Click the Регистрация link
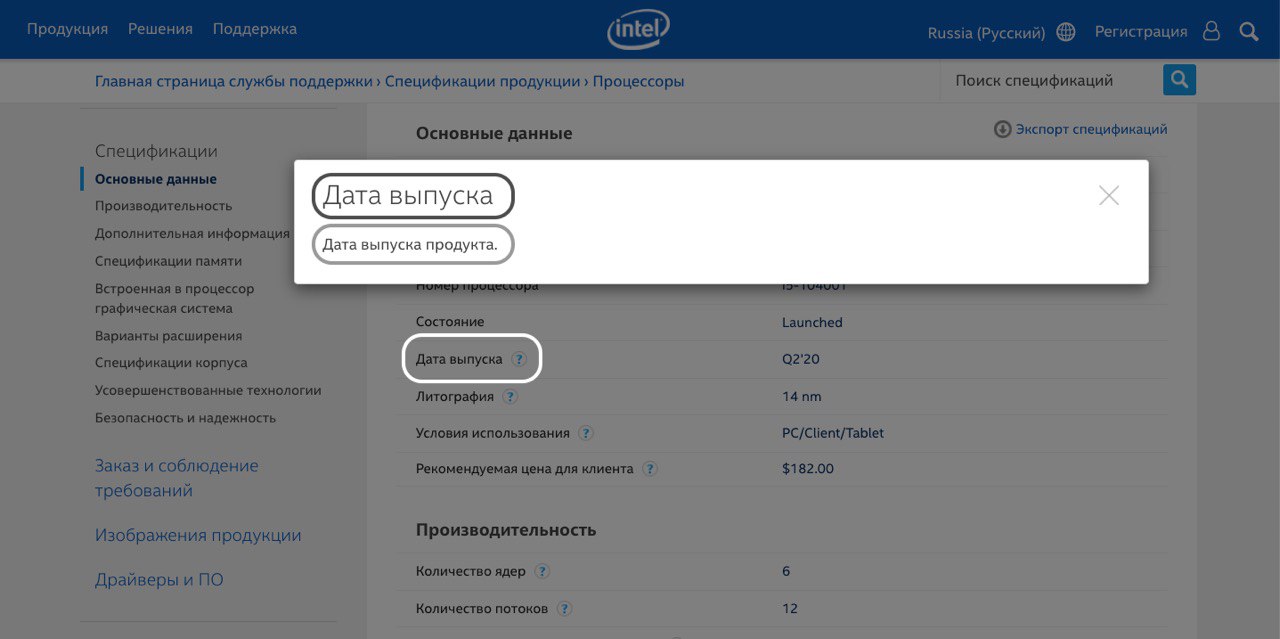The image size is (1280, 639). (1141, 31)
